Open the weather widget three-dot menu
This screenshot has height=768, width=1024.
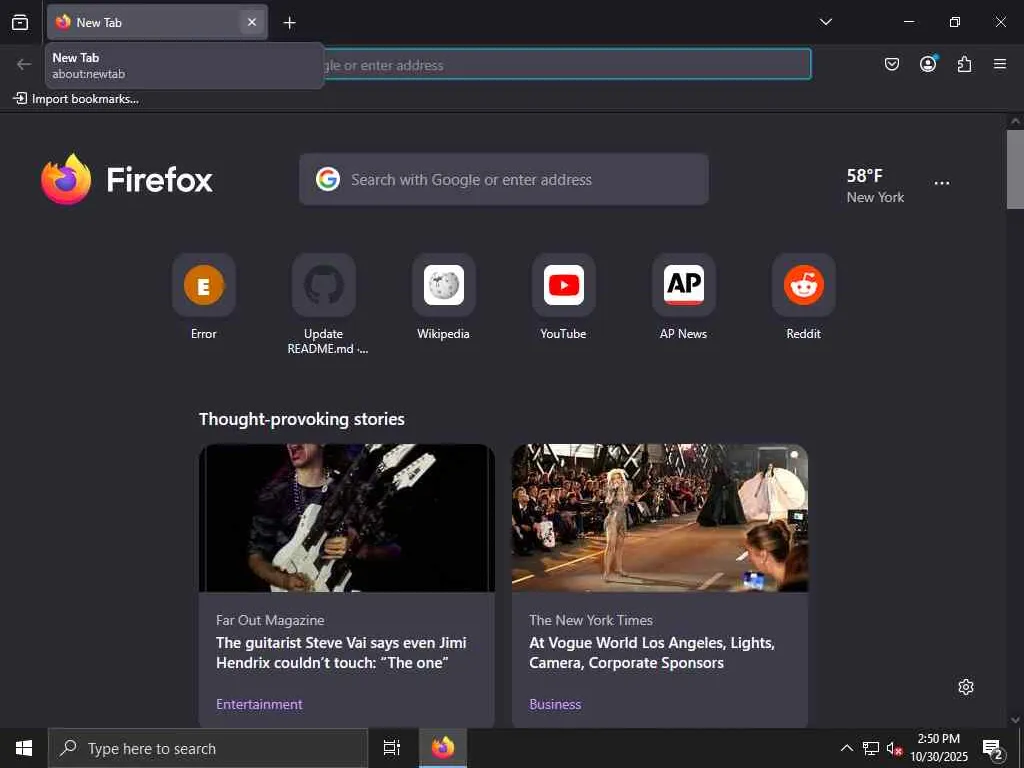942,184
